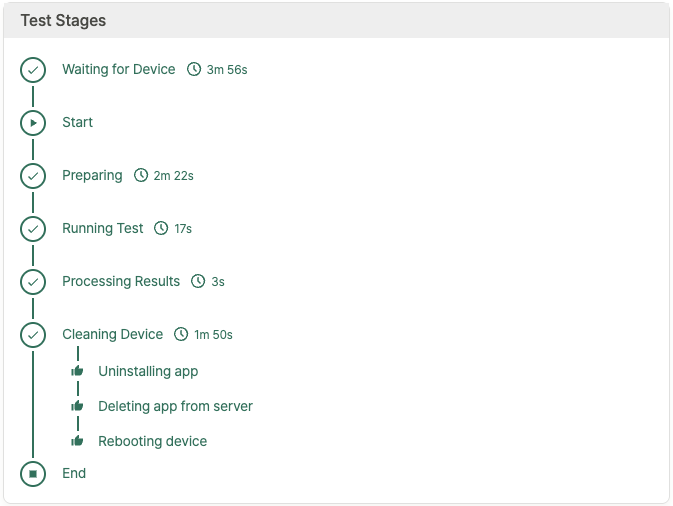Click the clock icon next to 3m 56s
This screenshot has width=673, height=506.
tap(194, 70)
